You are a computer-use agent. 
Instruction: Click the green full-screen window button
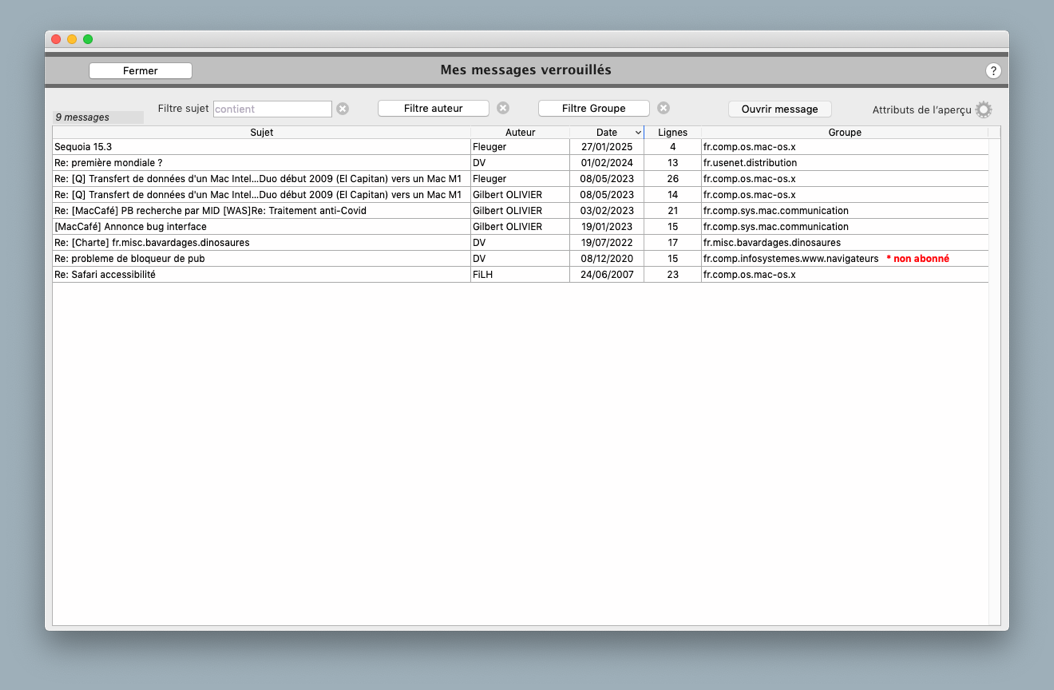click(88, 39)
